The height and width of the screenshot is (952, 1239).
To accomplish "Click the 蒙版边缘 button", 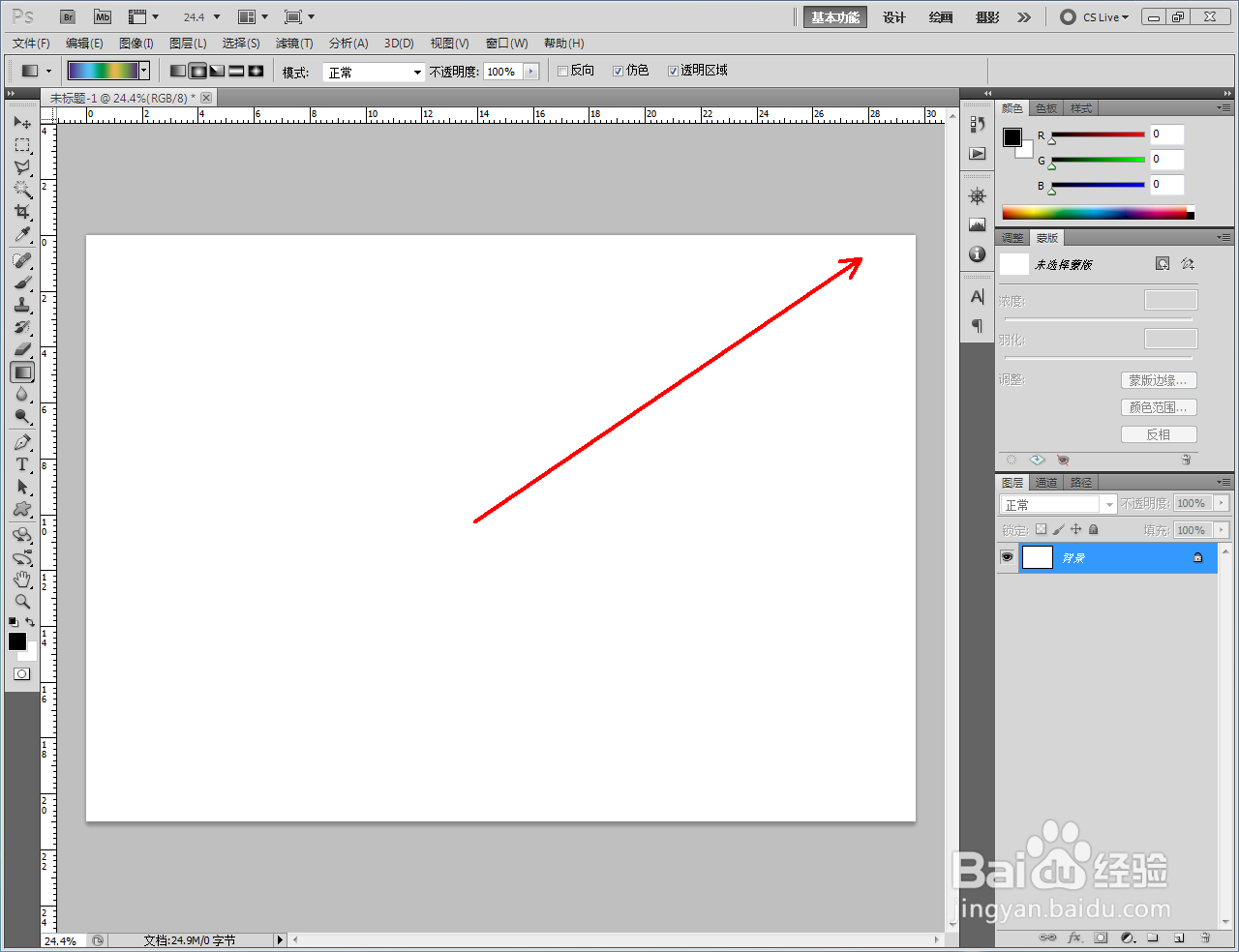I will coord(1159,380).
